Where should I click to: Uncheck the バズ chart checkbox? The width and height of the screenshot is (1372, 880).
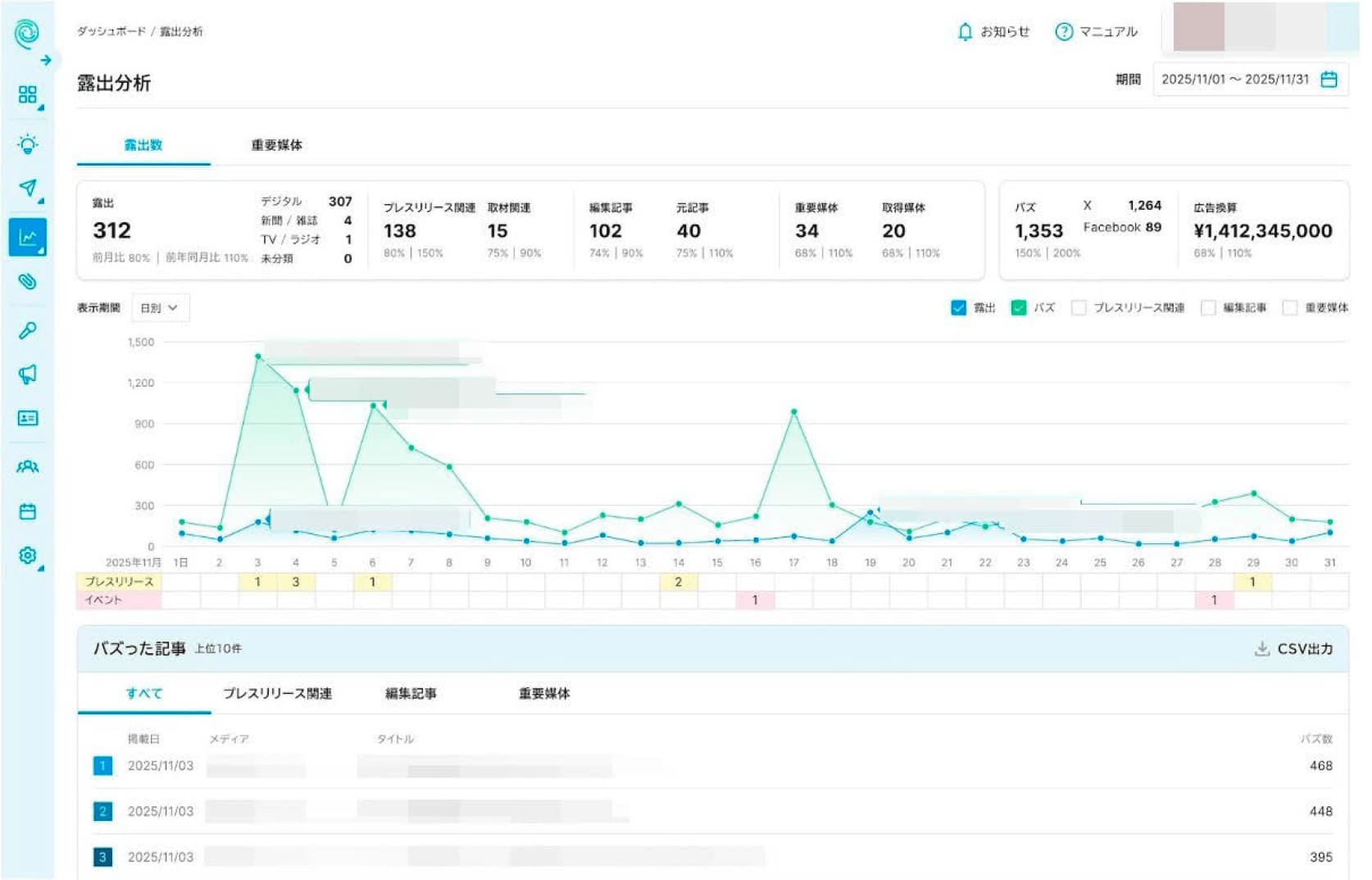[1018, 308]
